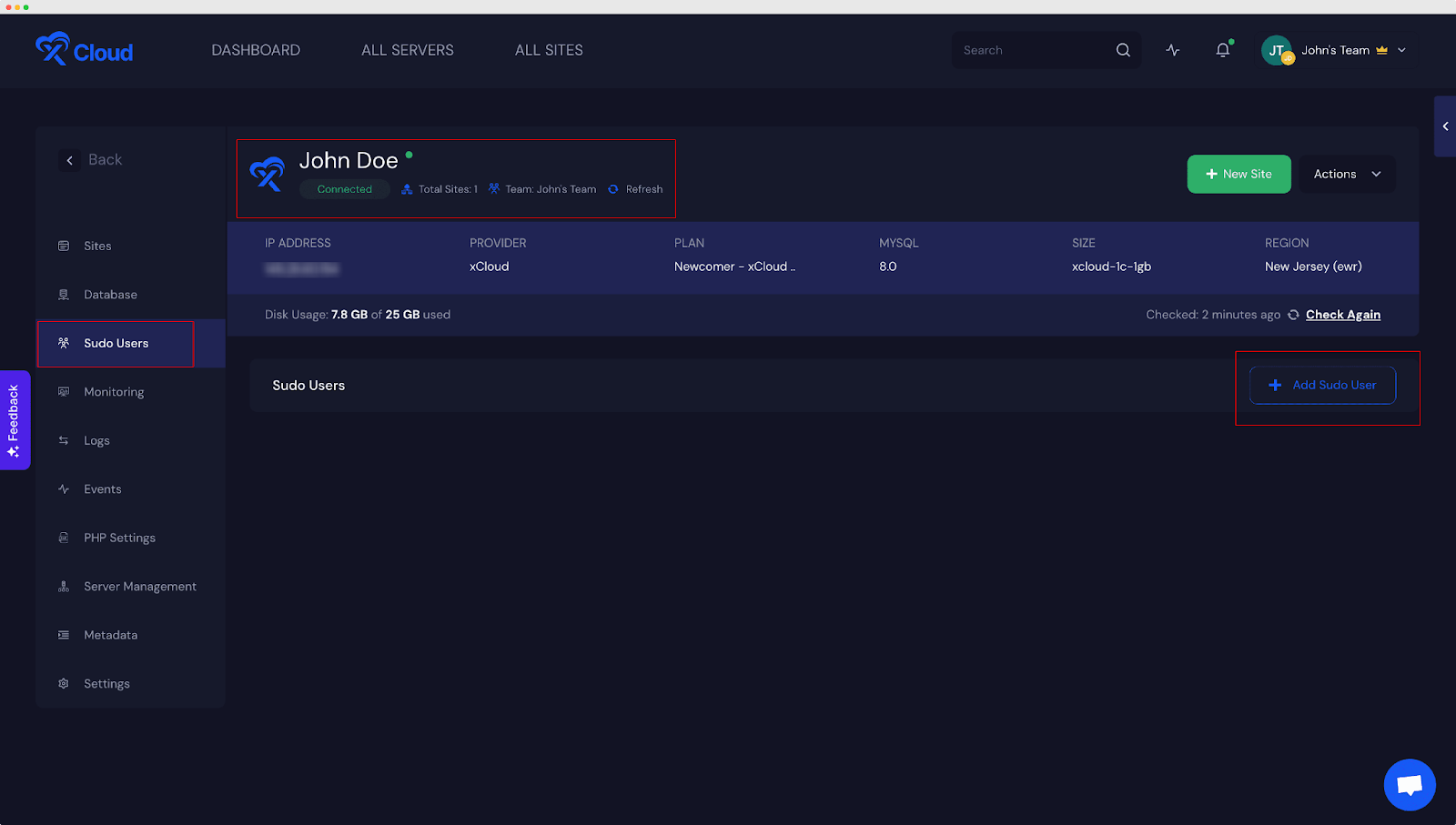The width and height of the screenshot is (1456, 825).
Task: Click the activity pulse icon in header
Action: [x=1173, y=50]
